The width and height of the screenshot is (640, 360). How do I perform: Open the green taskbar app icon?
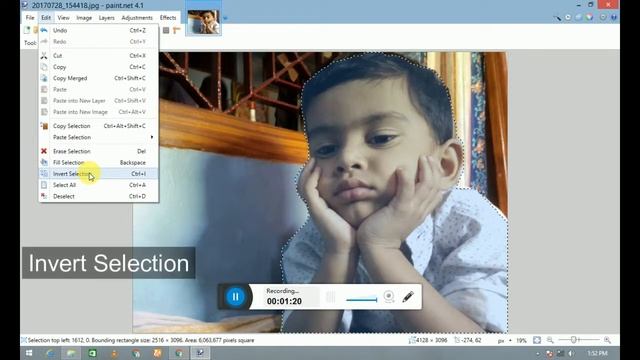pyautogui.click(x=93, y=353)
